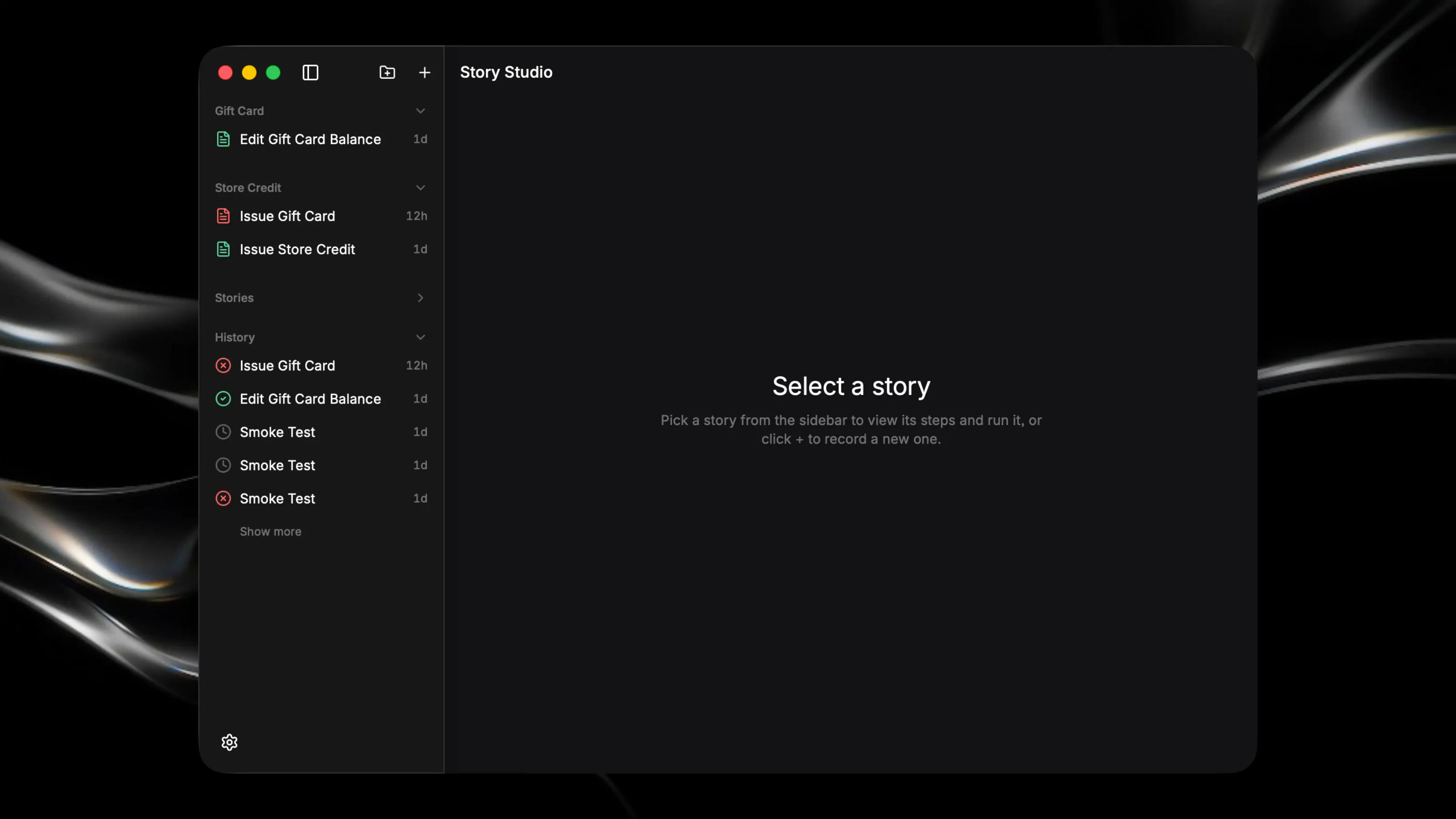Screen dimensions: 1456x819
Task: Minimize window with yellow button
Action: pyautogui.click(x=249, y=72)
